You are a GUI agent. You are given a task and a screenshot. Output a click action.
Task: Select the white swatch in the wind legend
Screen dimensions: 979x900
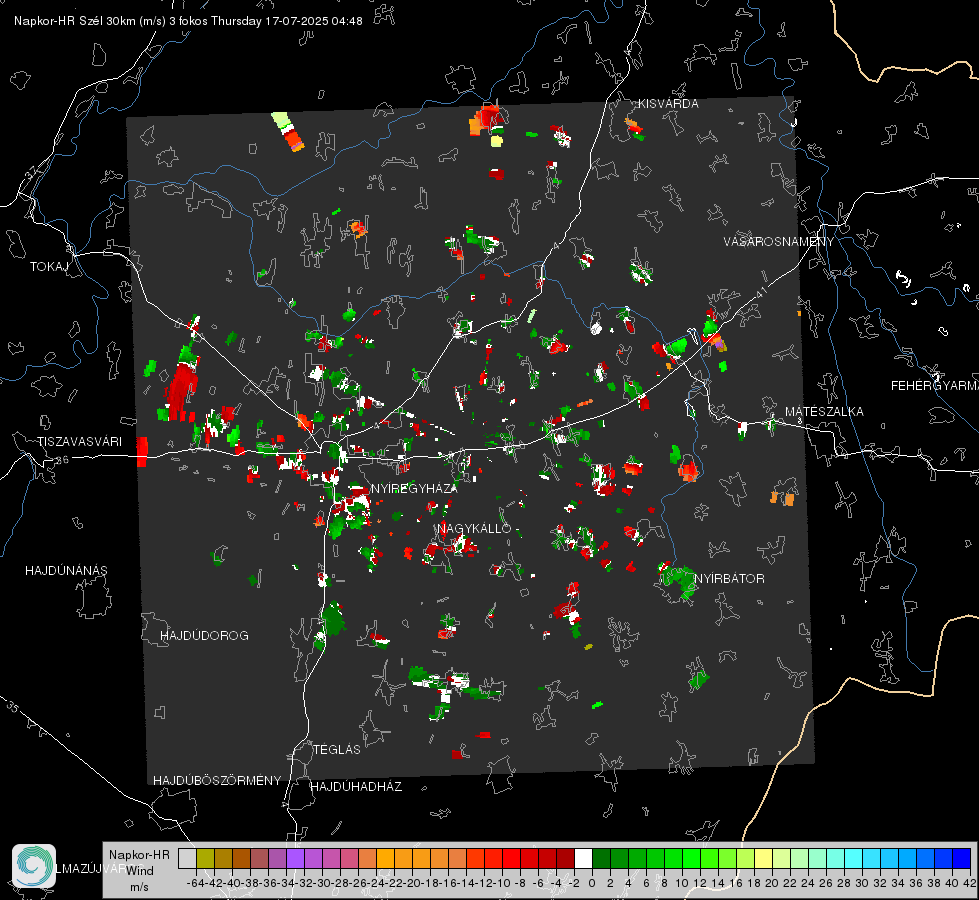pyautogui.click(x=583, y=859)
